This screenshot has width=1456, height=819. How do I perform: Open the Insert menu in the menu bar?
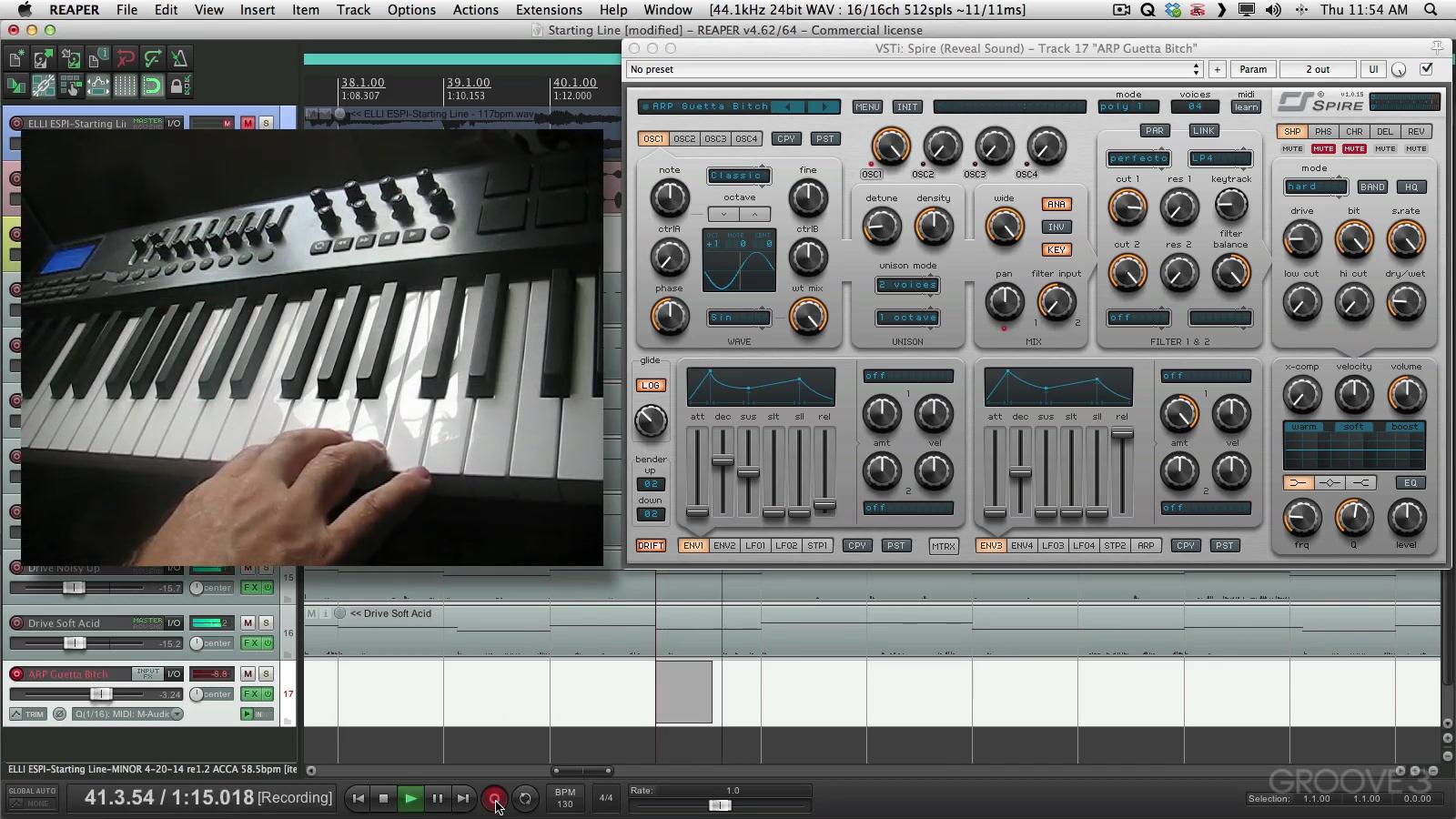pyautogui.click(x=258, y=10)
